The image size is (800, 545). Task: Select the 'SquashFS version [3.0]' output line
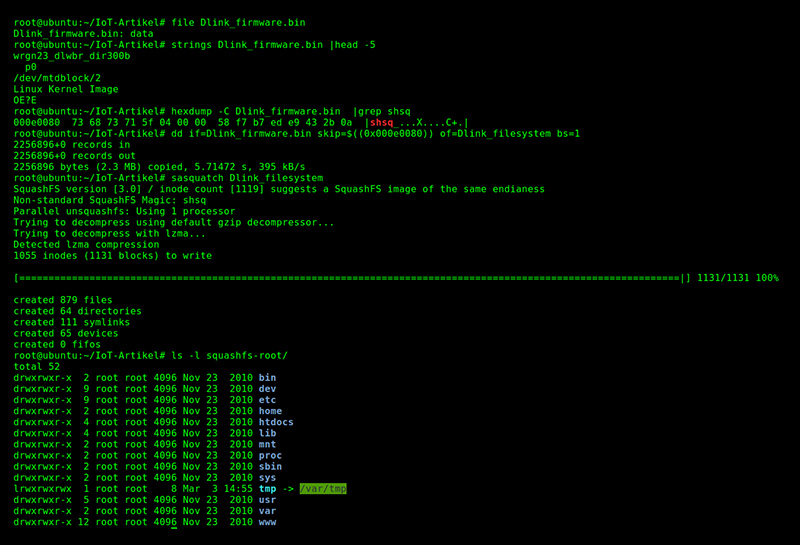(x=279, y=189)
